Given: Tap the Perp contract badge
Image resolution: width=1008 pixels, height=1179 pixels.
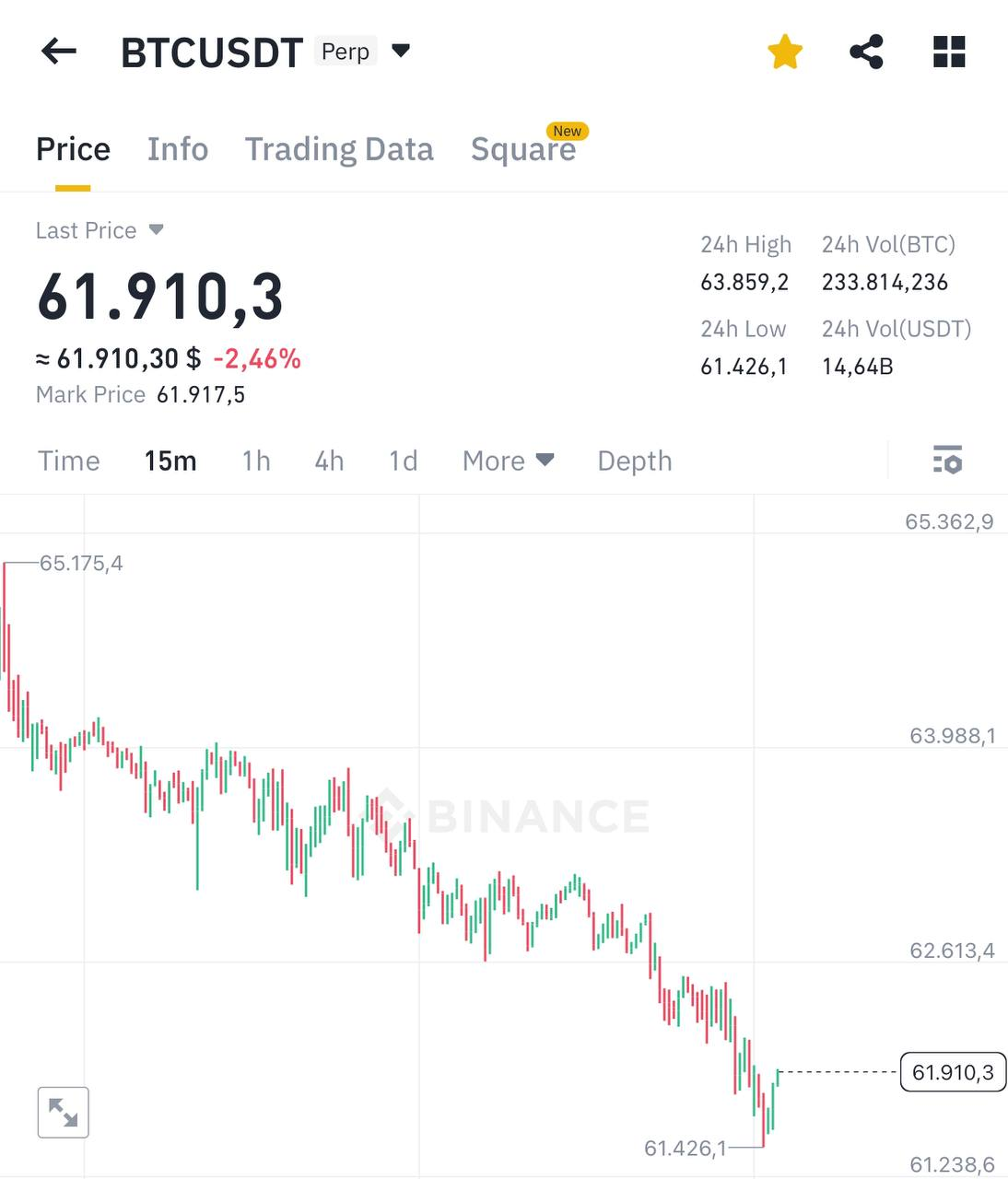Looking at the screenshot, I should 346,52.
